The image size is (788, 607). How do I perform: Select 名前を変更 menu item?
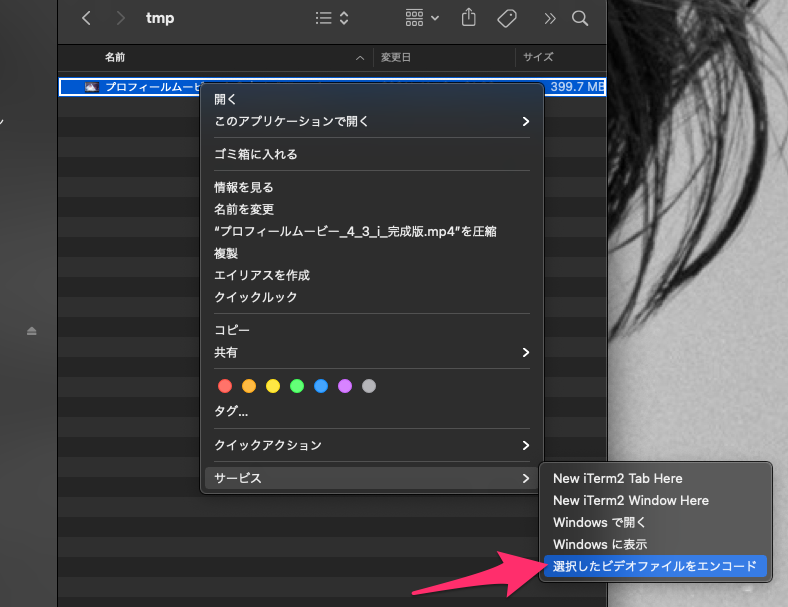coord(372,210)
